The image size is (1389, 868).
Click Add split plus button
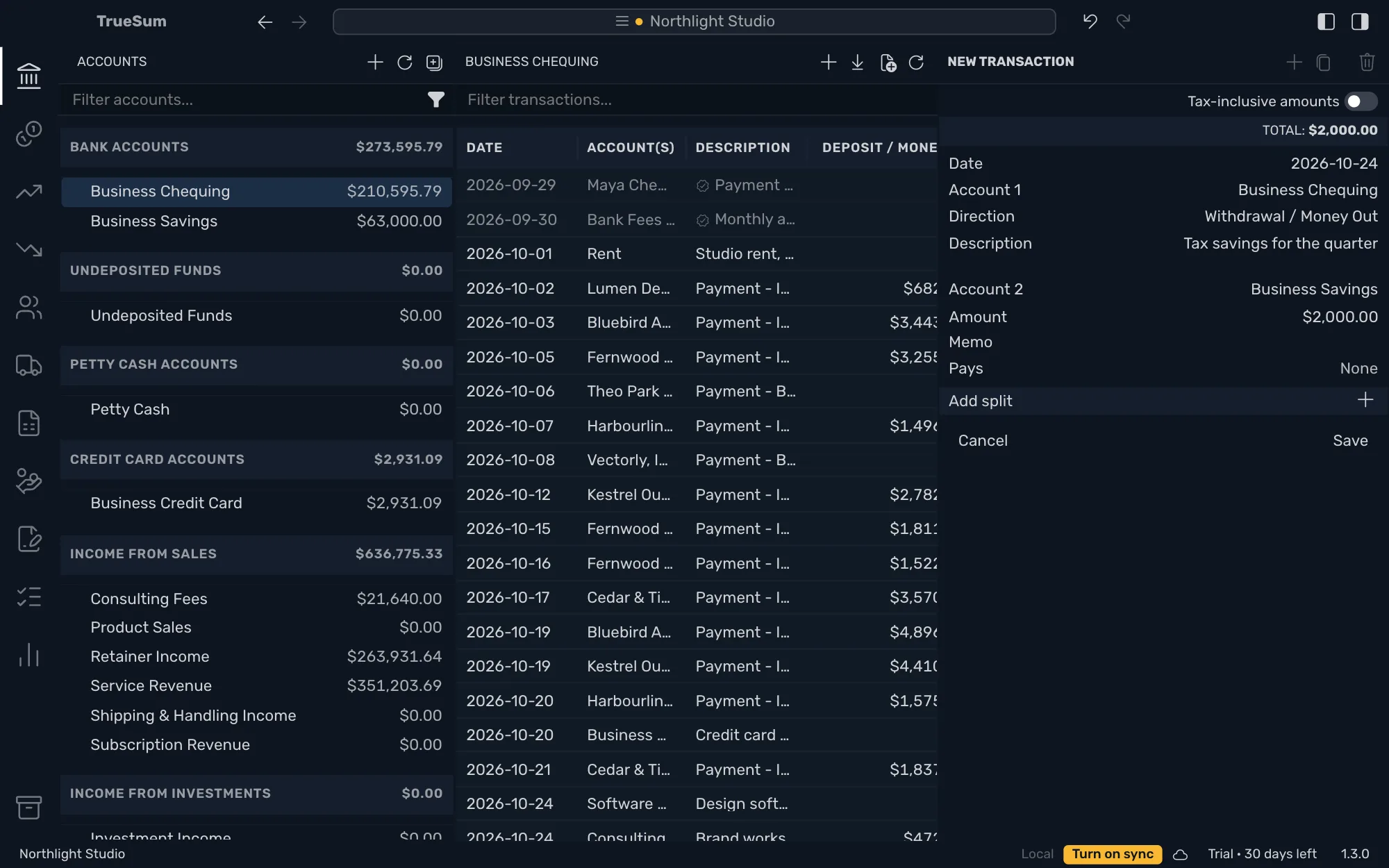pyautogui.click(x=1365, y=400)
